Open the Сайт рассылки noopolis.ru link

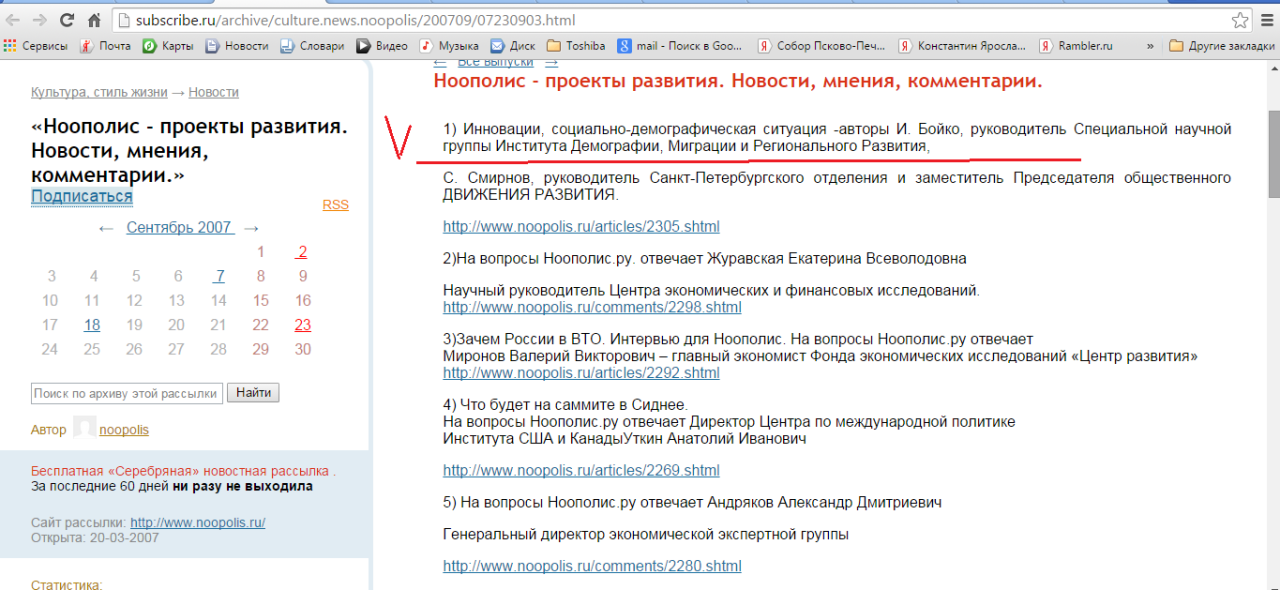click(x=197, y=522)
